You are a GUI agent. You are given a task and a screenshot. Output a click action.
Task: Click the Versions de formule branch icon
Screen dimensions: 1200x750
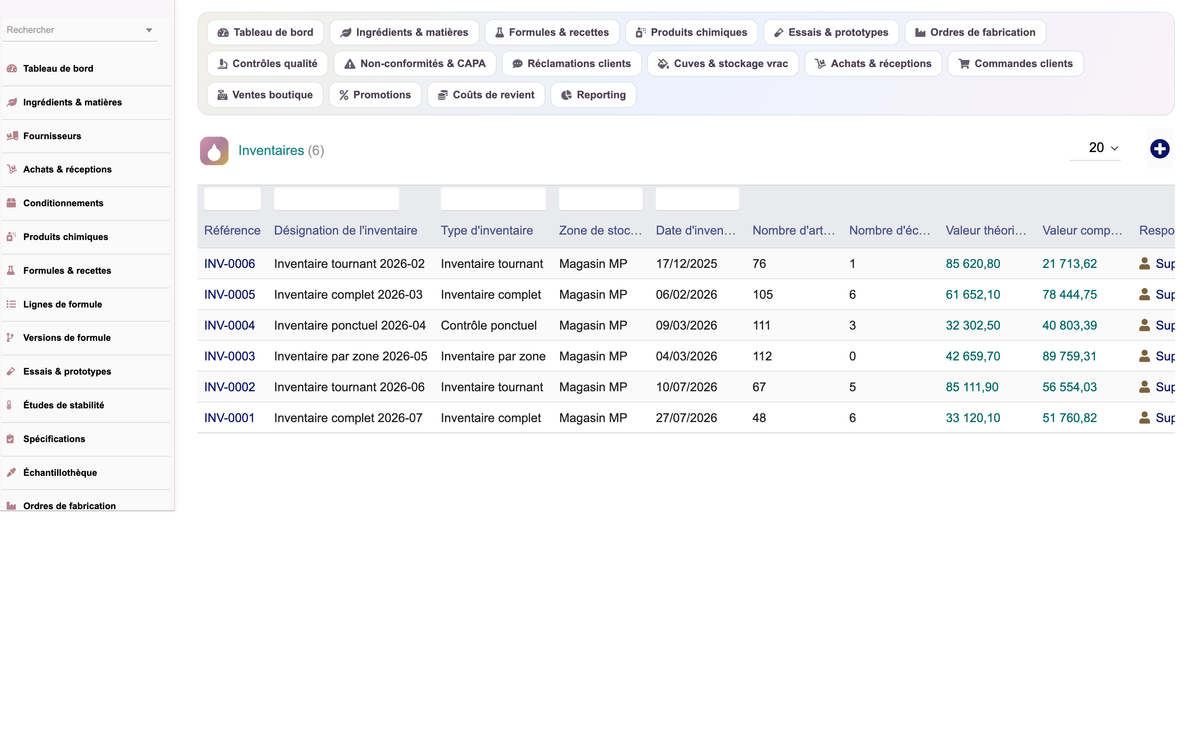point(12,338)
